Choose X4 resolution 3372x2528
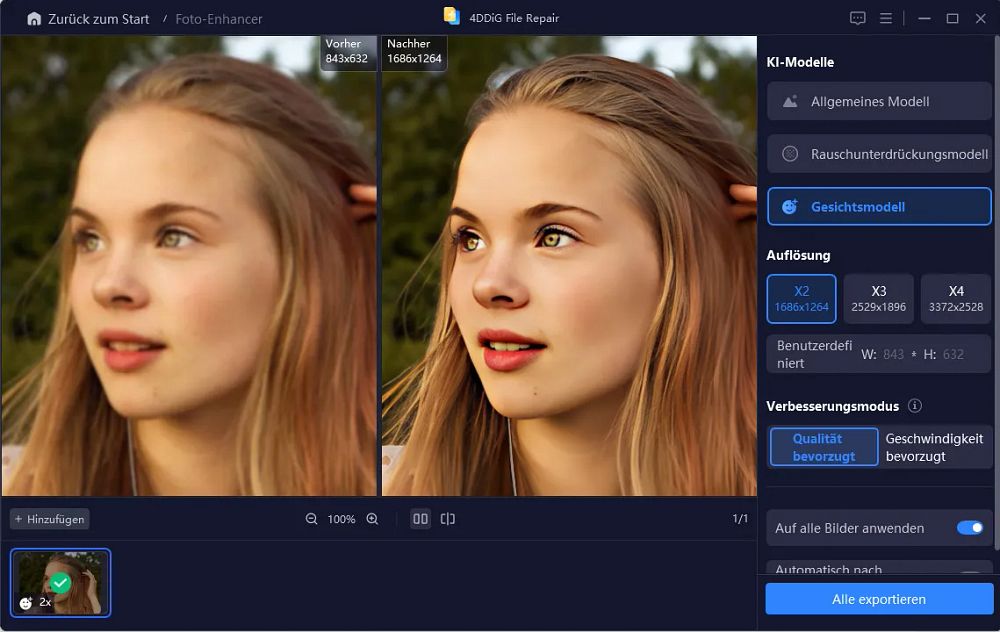The image size is (1000, 632). tap(956, 298)
